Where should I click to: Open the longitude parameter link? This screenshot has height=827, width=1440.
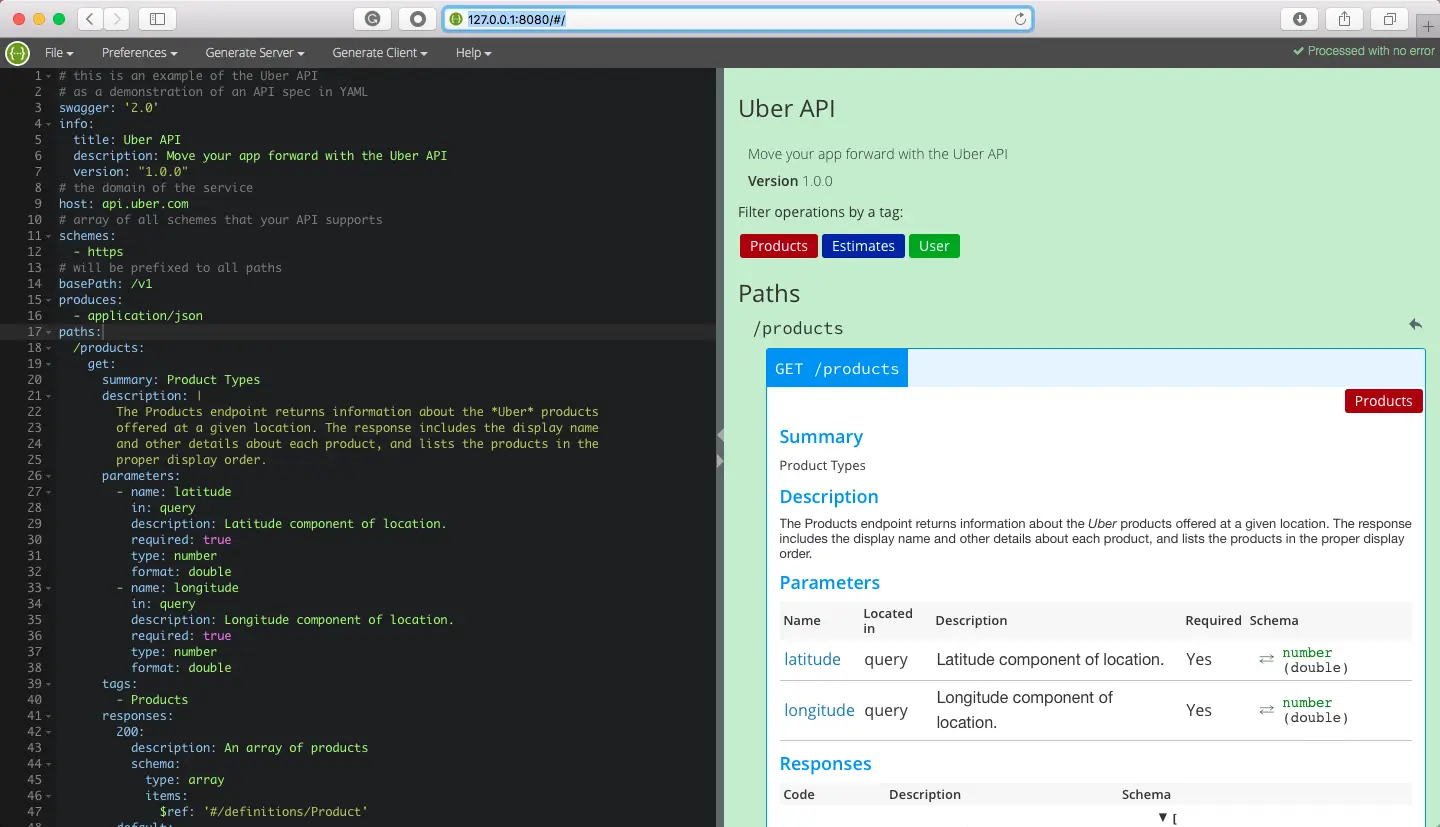click(x=819, y=710)
